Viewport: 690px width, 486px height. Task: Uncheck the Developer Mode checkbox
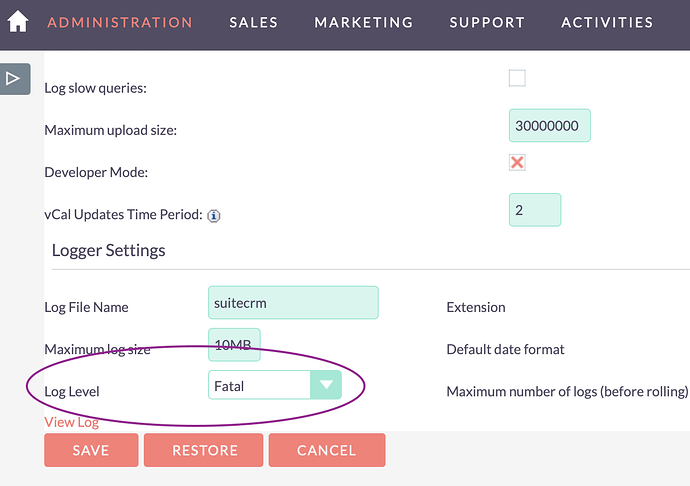pyautogui.click(x=517, y=162)
